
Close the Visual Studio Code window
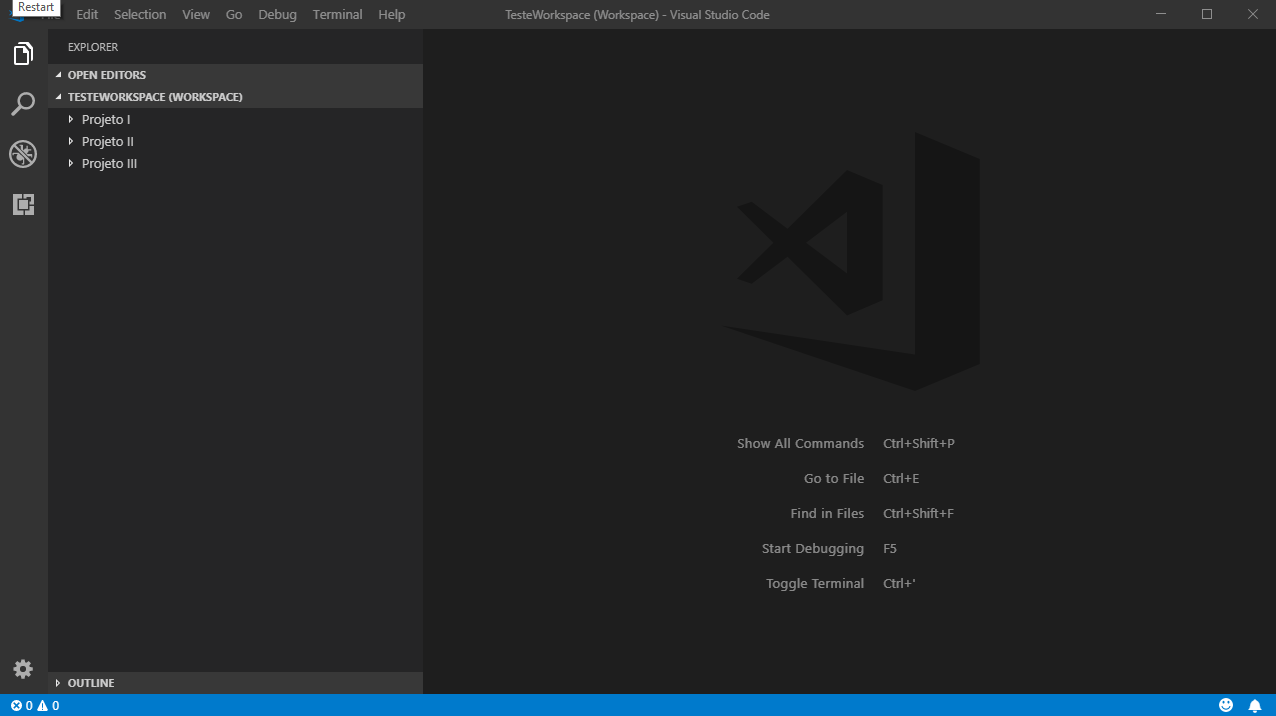tap(1253, 14)
